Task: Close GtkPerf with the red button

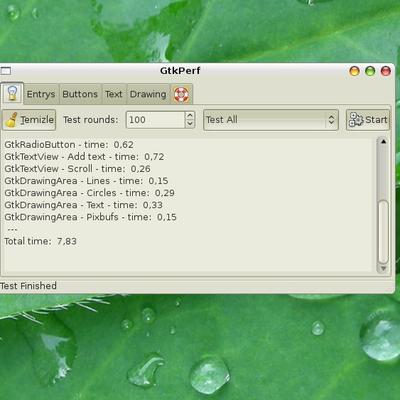Action: tap(386, 71)
